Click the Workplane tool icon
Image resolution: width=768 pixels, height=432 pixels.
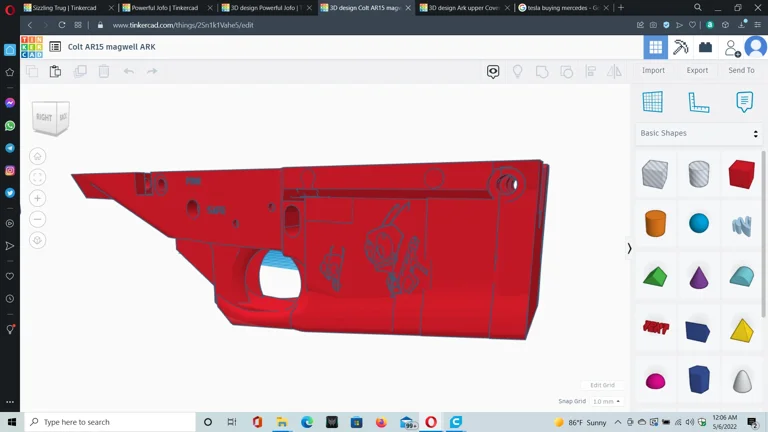coord(652,102)
